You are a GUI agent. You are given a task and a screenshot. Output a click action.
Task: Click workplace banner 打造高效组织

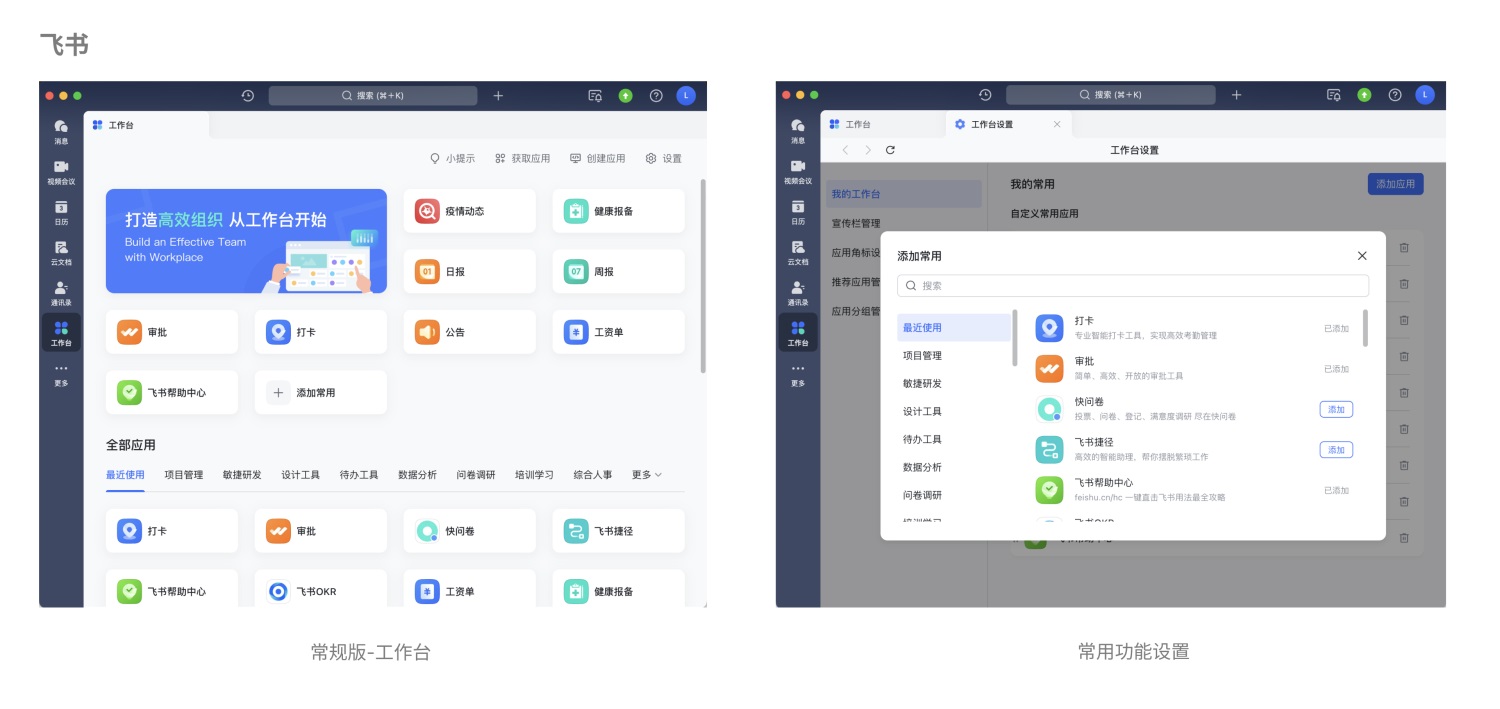coord(246,241)
